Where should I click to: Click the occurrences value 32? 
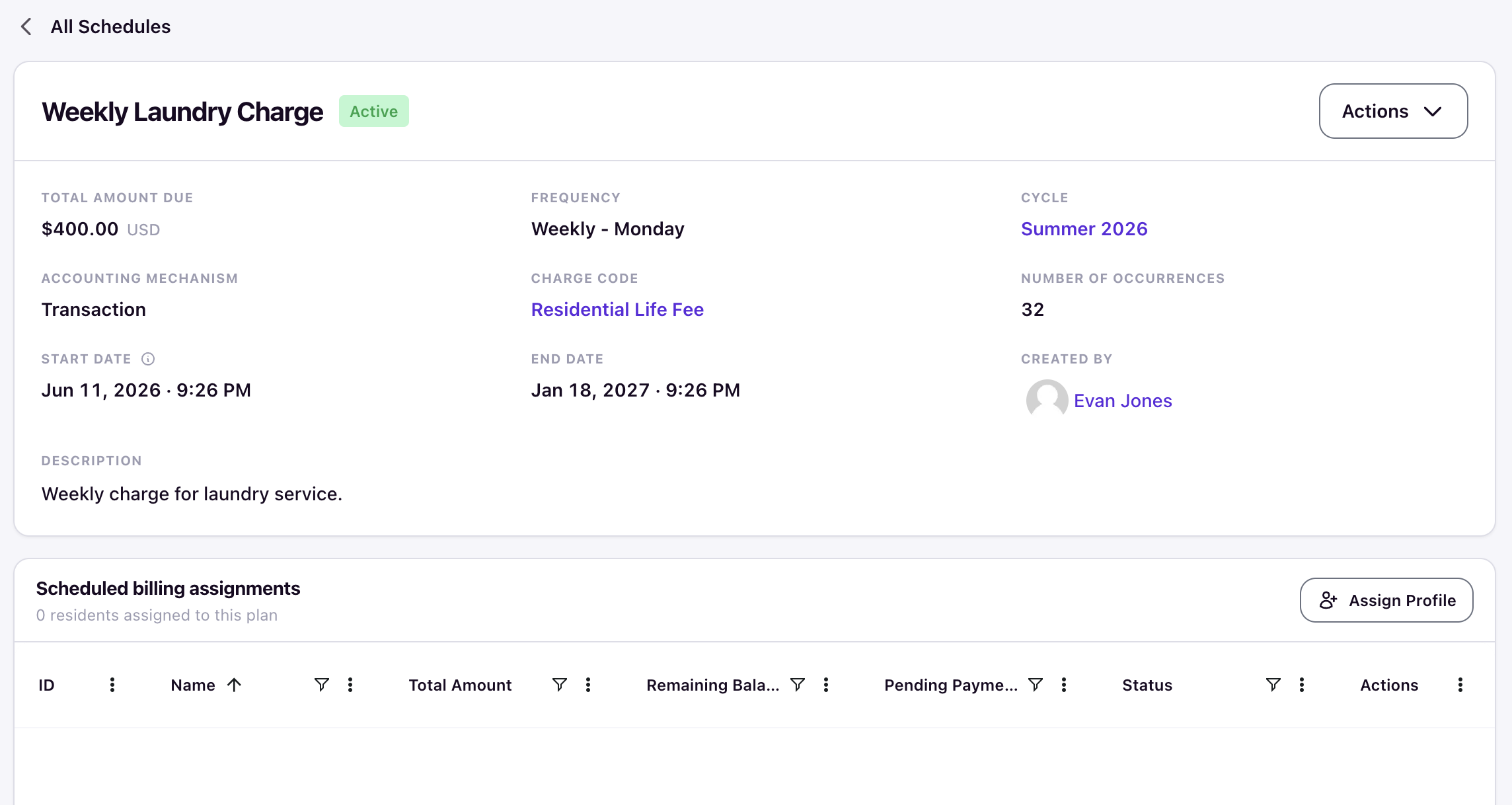click(1032, 309)
